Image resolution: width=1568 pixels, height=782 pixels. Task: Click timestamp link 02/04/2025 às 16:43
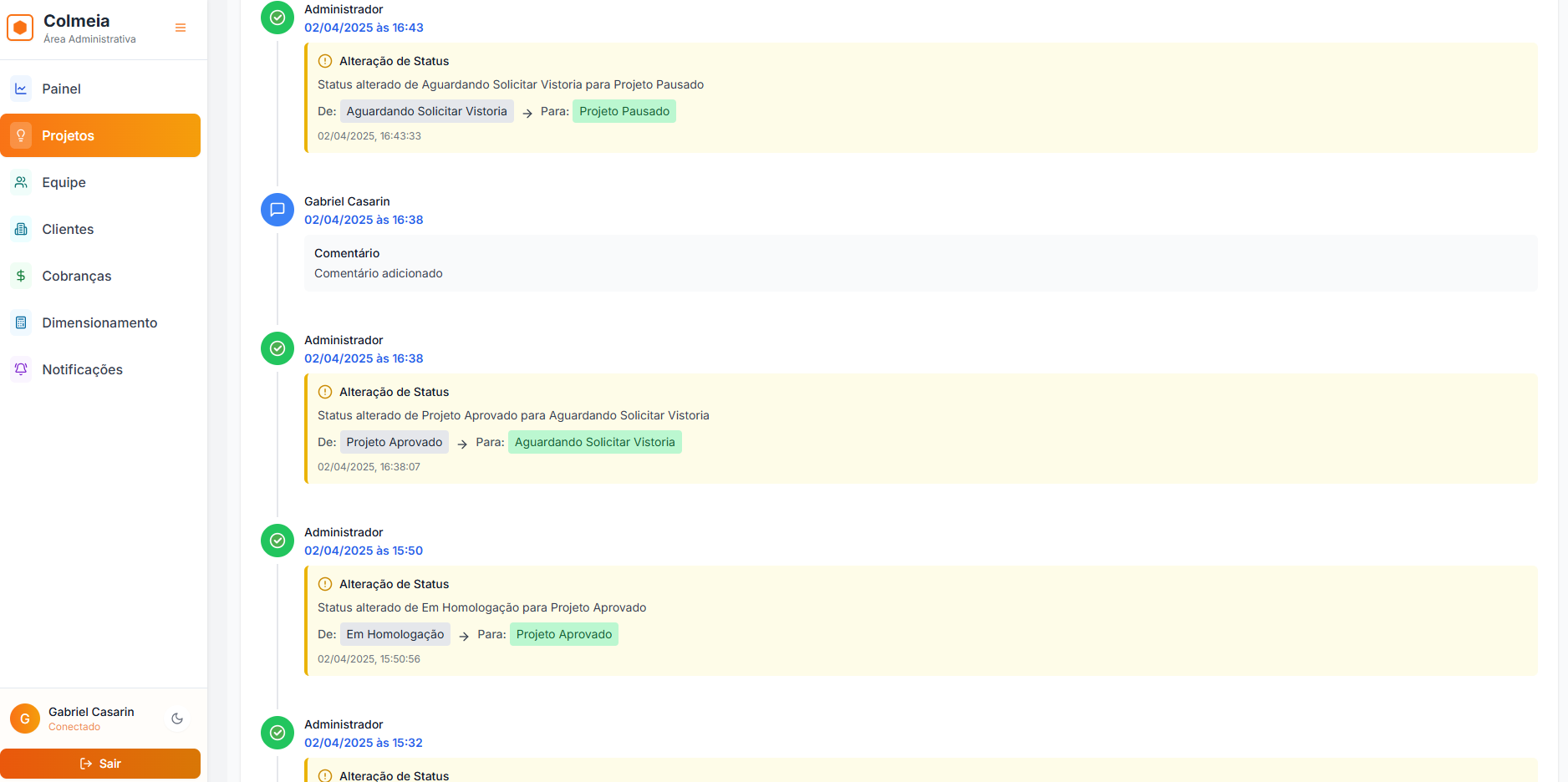coord(364,28)
